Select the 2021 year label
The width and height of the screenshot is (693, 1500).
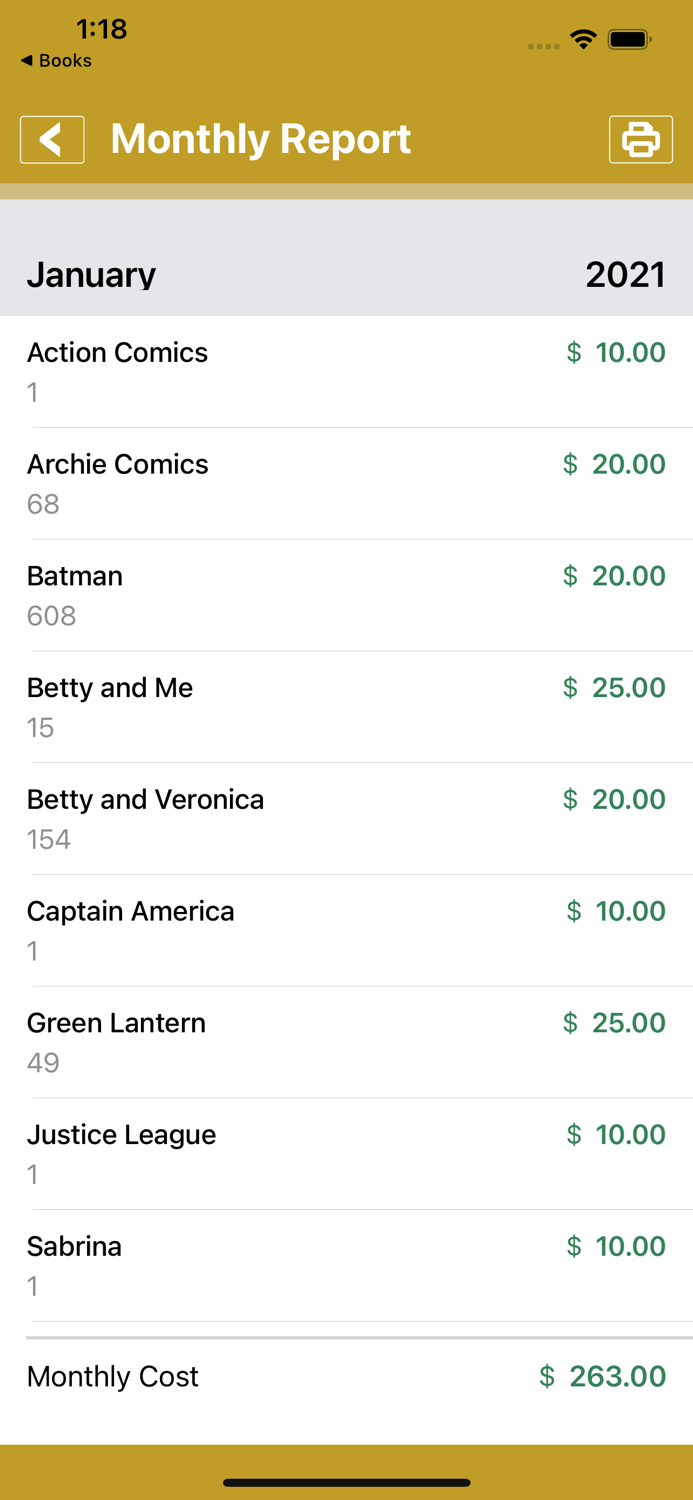[626, 274]
